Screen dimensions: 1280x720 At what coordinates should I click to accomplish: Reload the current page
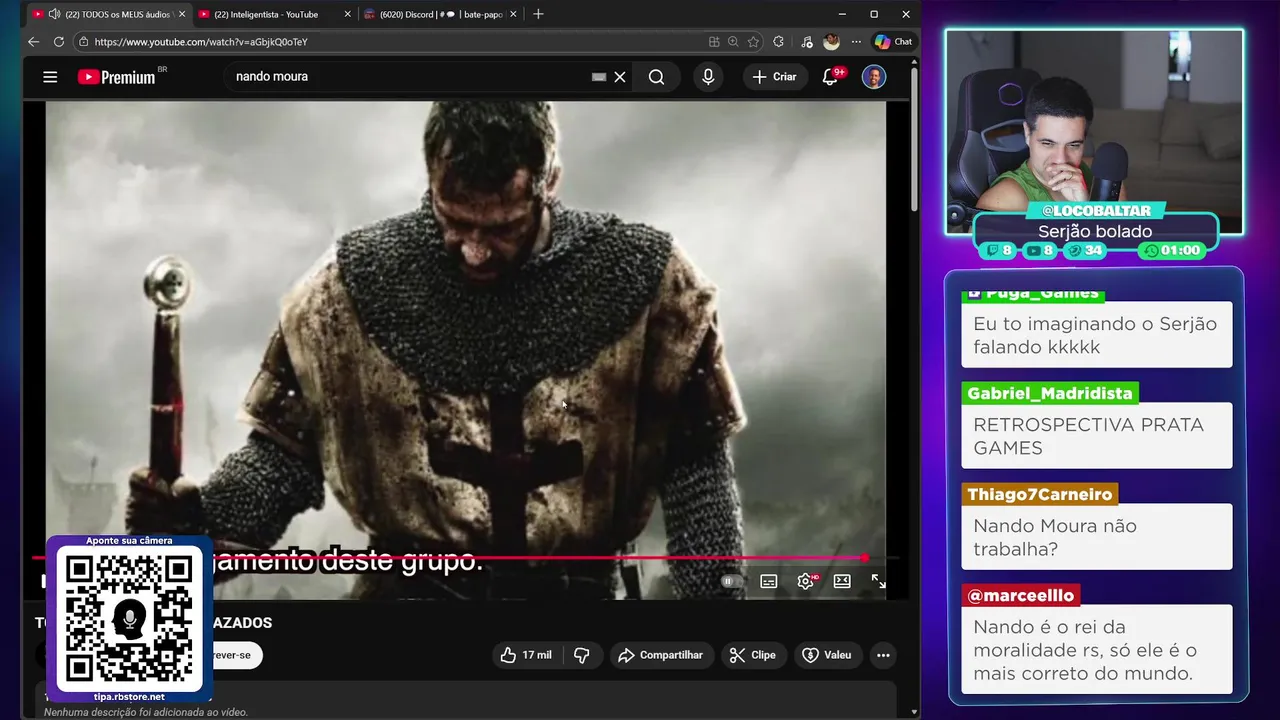[58, 42]
